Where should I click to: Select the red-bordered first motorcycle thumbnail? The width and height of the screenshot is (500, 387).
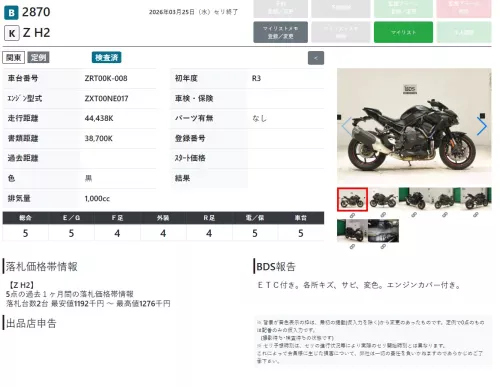(x=352, y=199)
